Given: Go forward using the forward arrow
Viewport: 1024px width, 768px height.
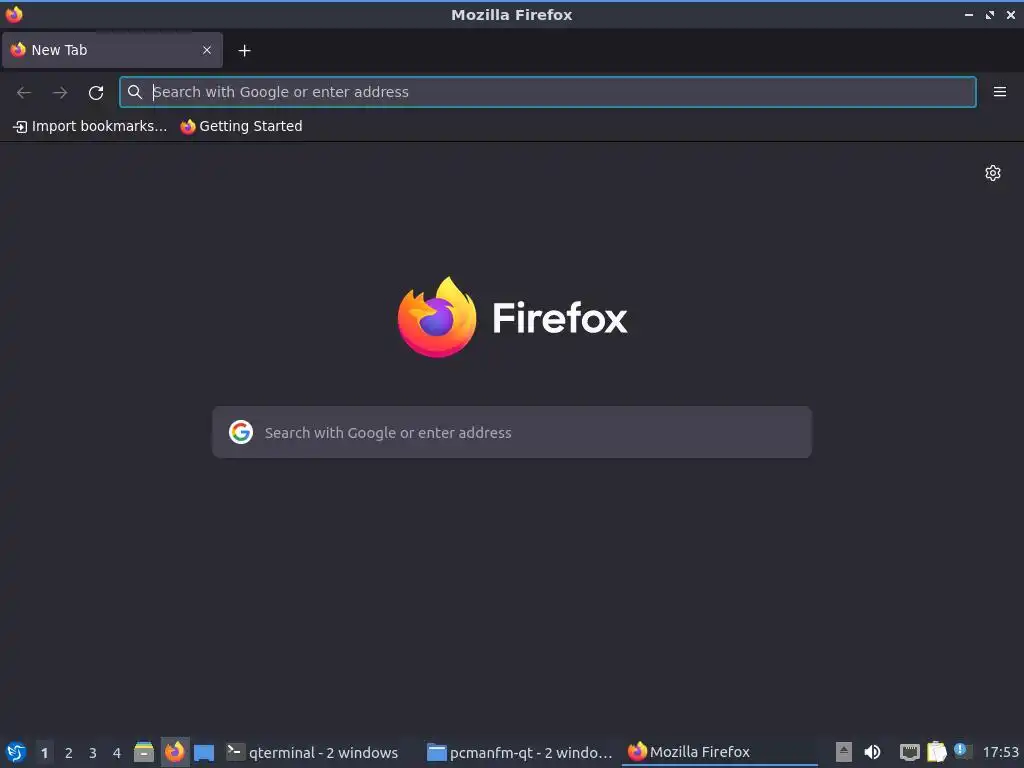Looking at the screenshot, I should (60, 93).
